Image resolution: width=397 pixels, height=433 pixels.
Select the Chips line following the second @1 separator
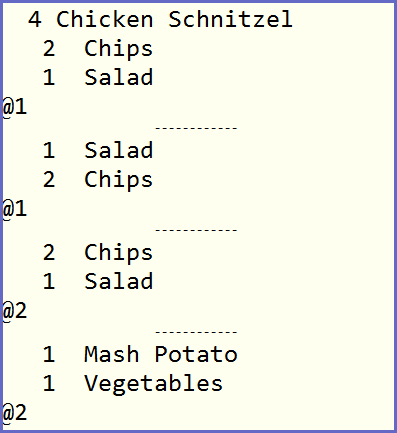point(98,253)
